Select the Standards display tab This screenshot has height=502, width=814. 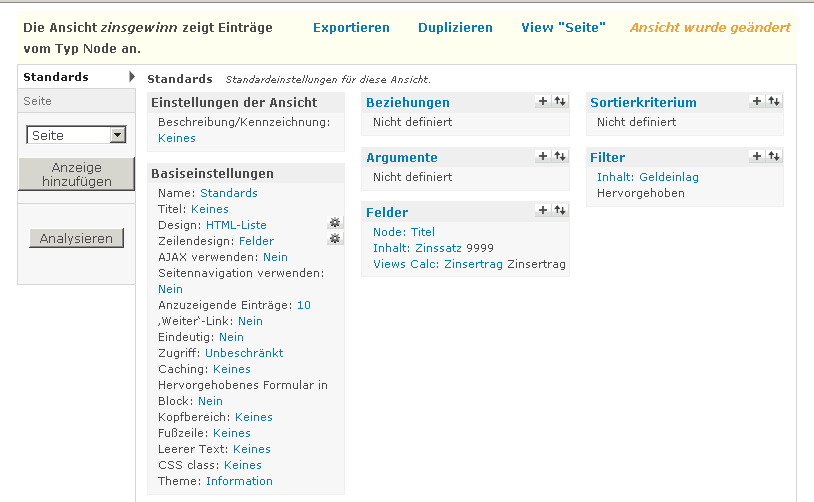point(56,77)
